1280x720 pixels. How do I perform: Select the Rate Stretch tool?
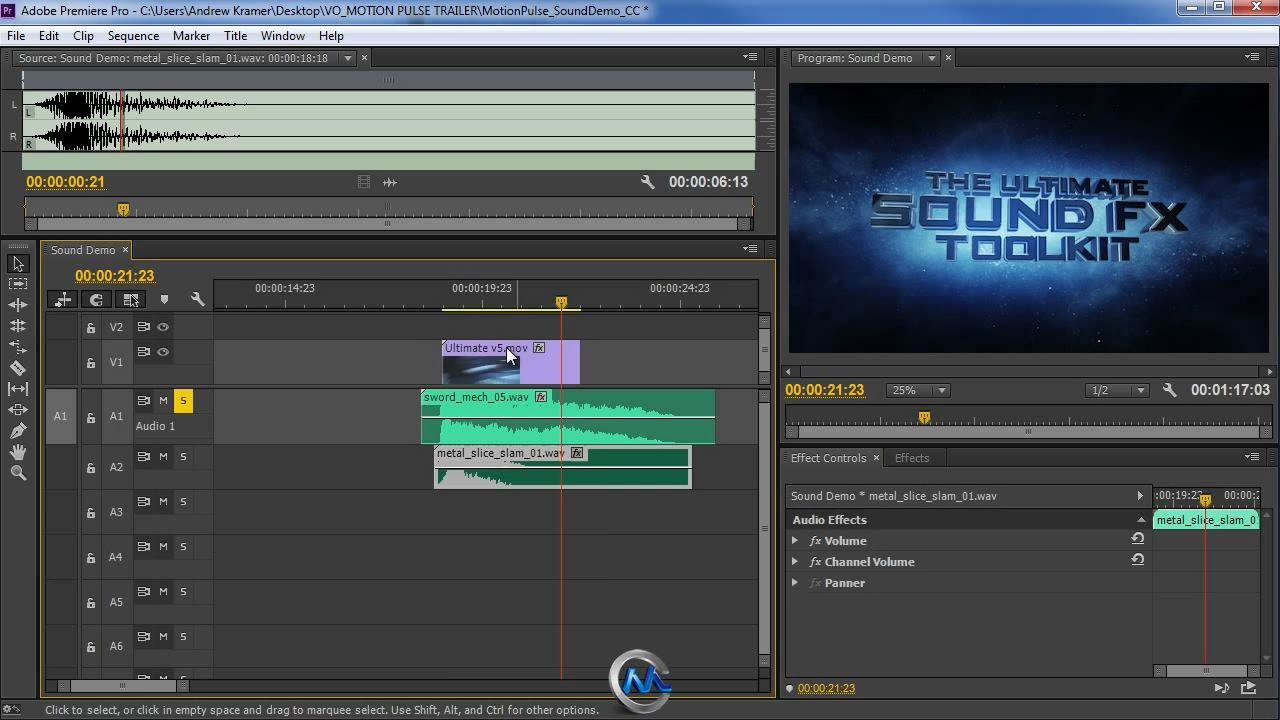[18, 347]
